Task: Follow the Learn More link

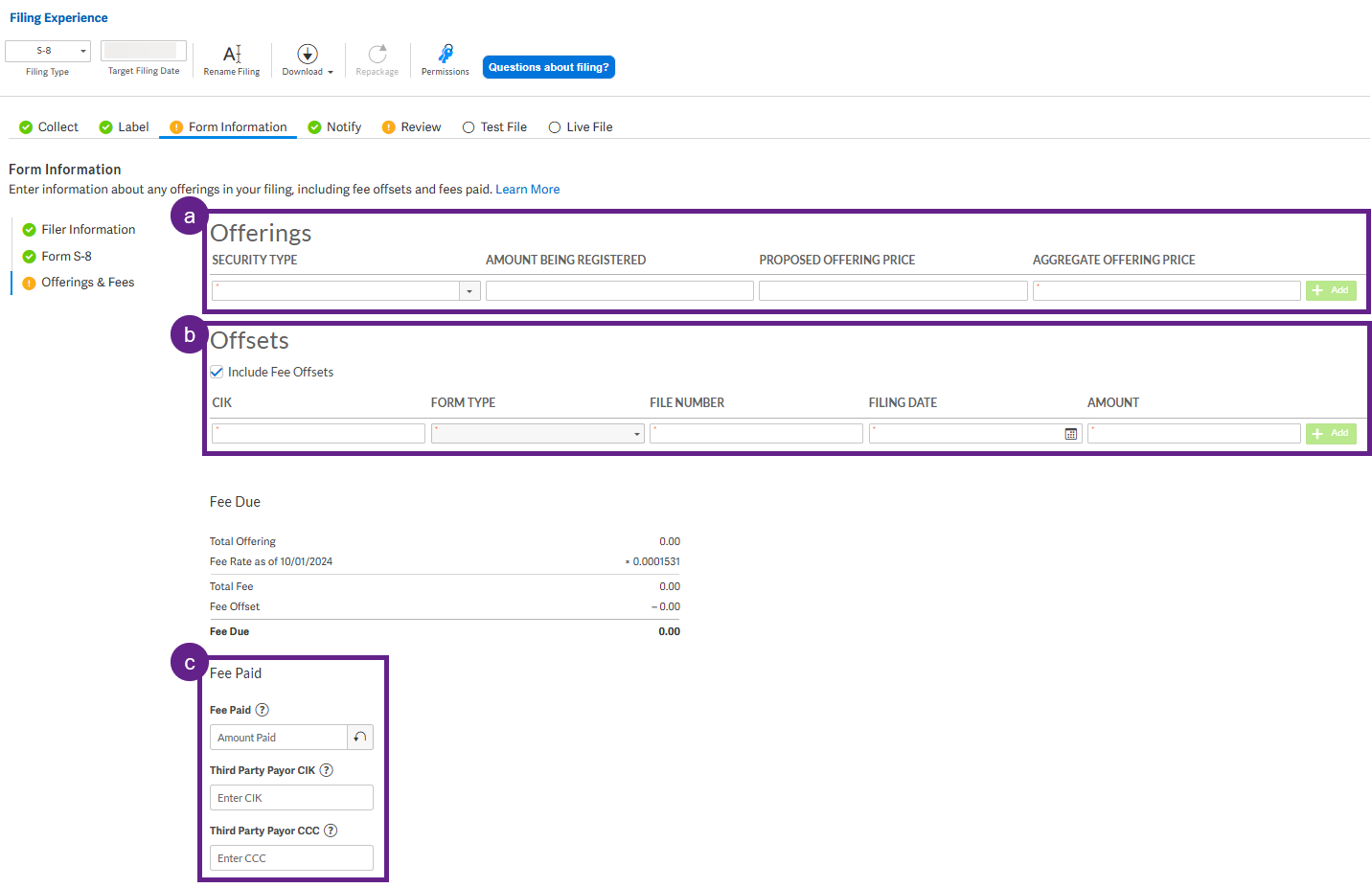Action: tap(528, 190)
